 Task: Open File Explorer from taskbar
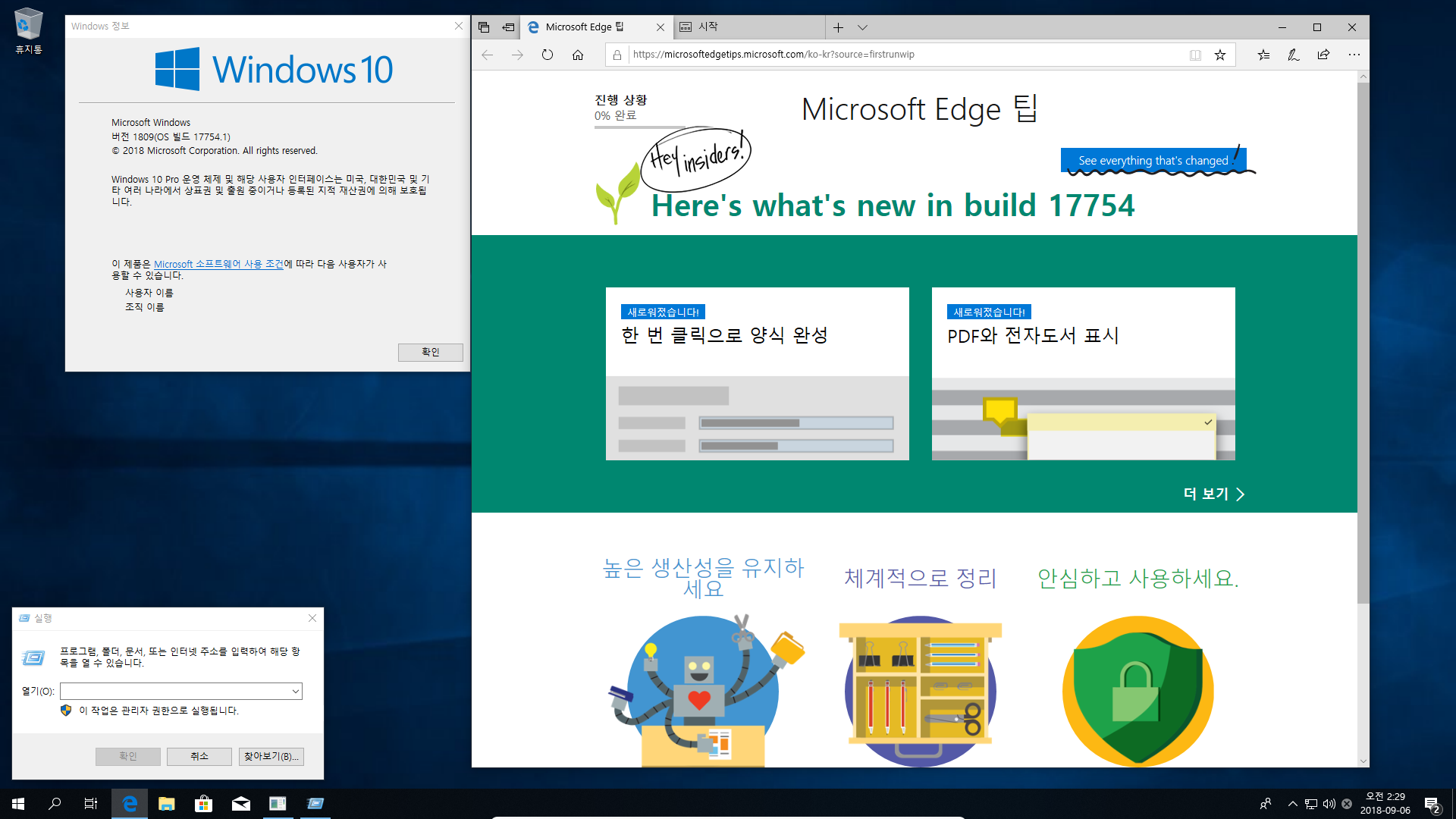coord(167,804)
